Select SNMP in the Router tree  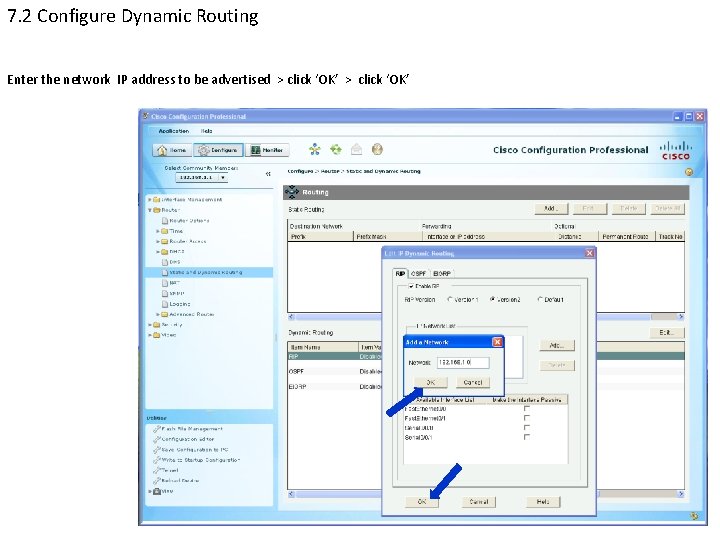point(173,293)
